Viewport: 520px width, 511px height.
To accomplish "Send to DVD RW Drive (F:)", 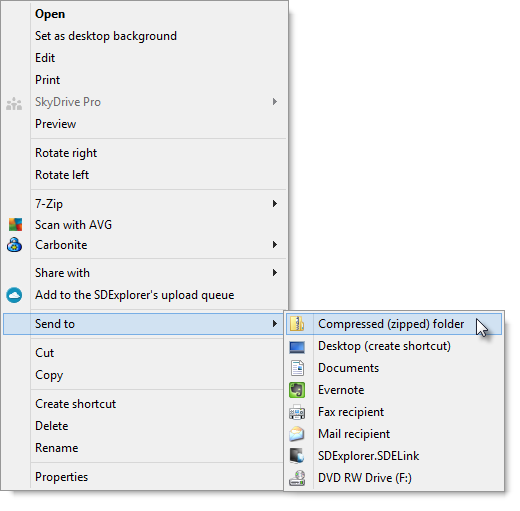I will click(394, 478).
